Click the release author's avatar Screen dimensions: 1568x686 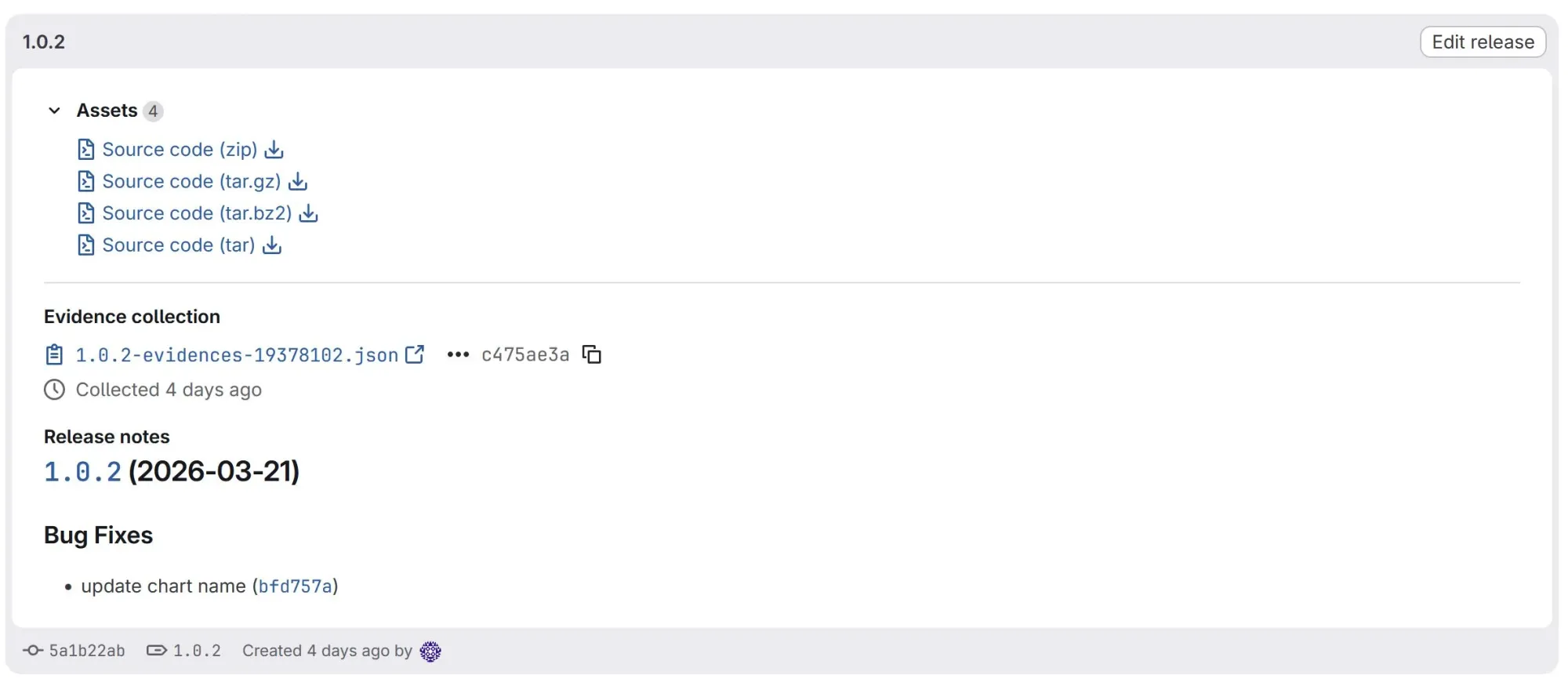click(430, 651)
